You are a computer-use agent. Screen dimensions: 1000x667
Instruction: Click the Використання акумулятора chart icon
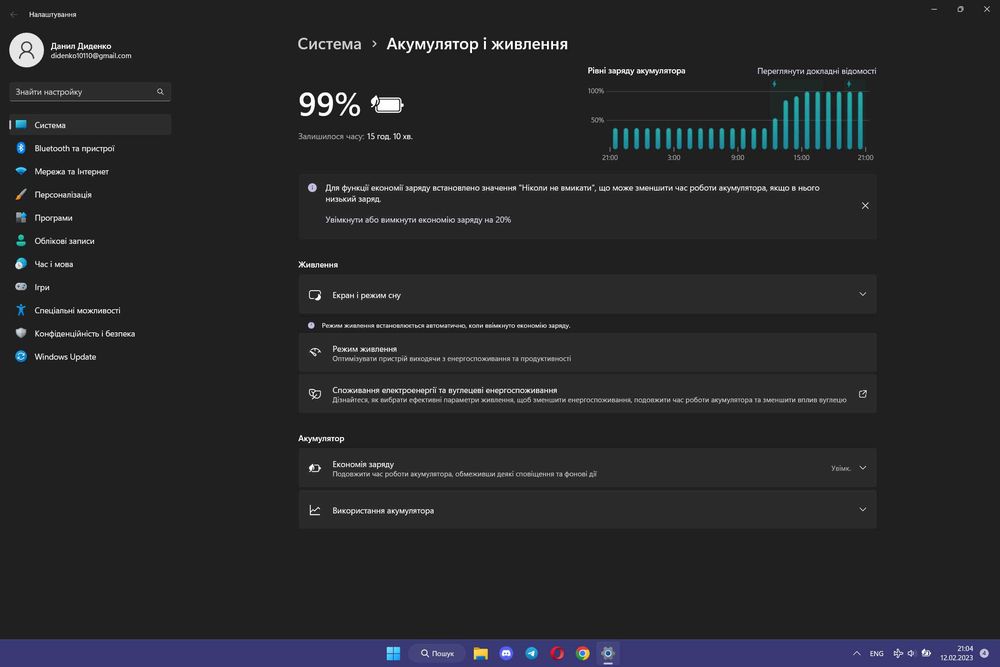click(315, 510)
